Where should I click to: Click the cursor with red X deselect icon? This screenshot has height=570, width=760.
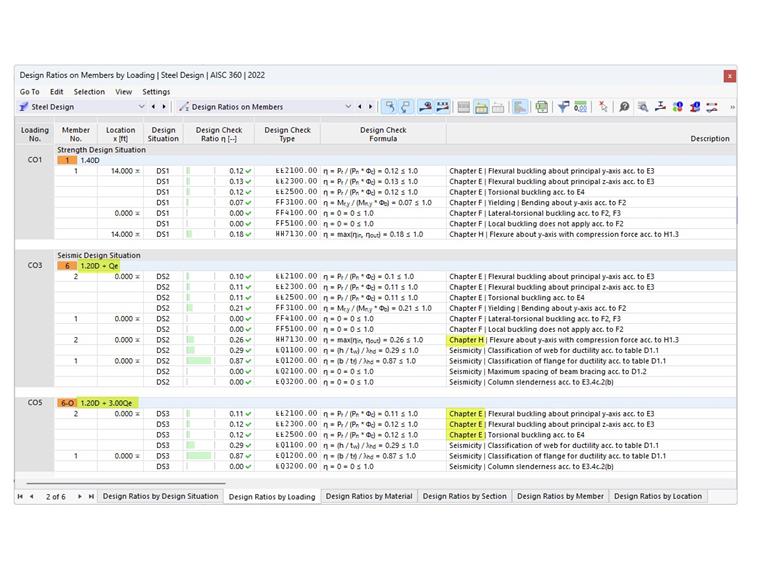[x=602, y=107]
